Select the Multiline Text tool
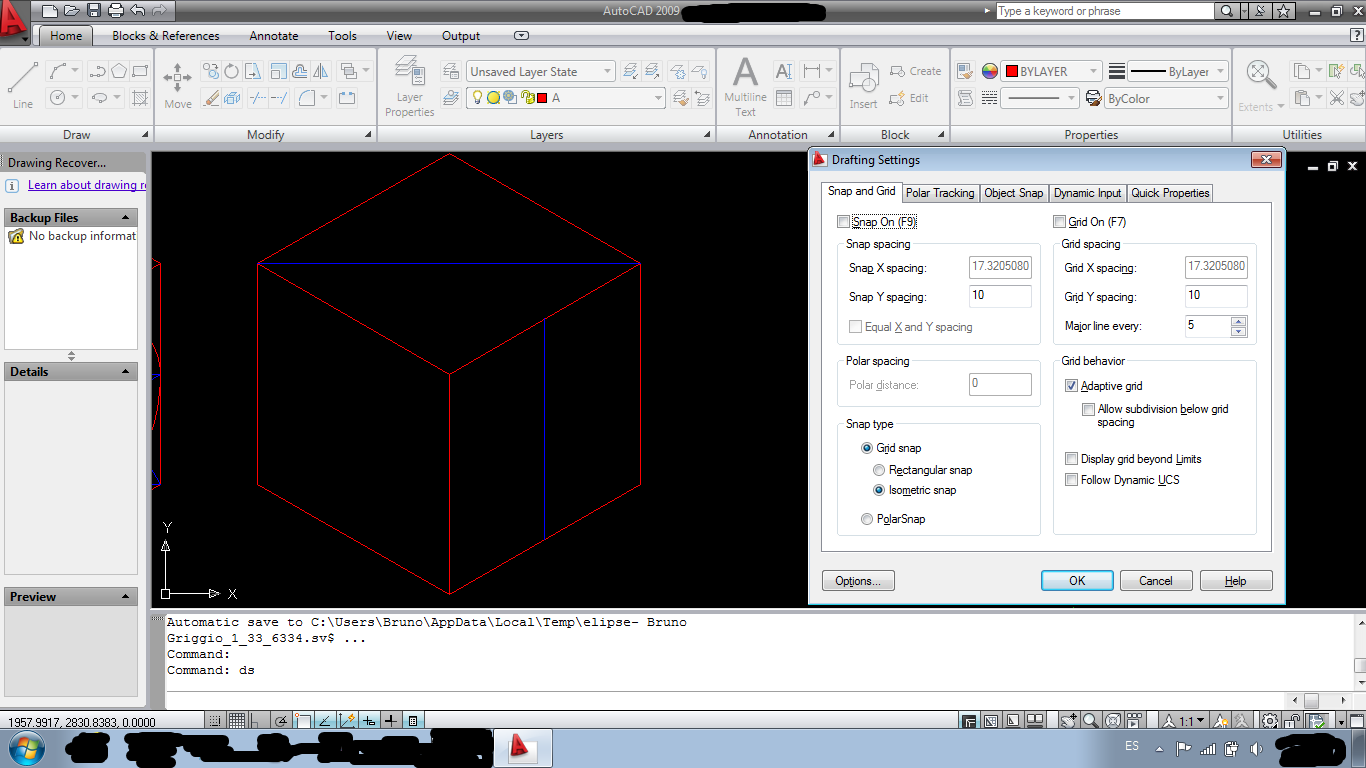 (745, 85)
